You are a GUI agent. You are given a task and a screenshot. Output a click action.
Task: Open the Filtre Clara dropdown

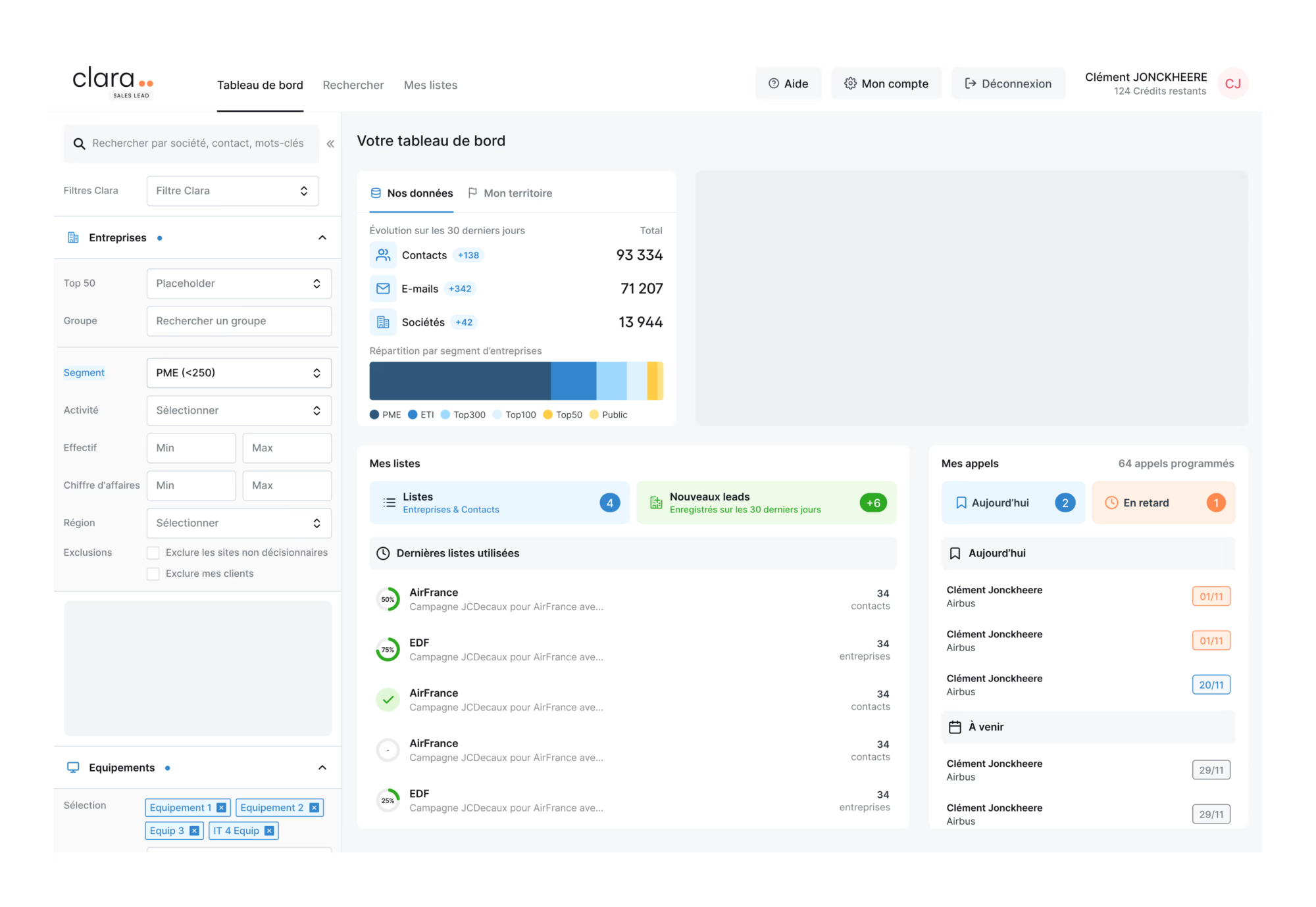(232, 191)
